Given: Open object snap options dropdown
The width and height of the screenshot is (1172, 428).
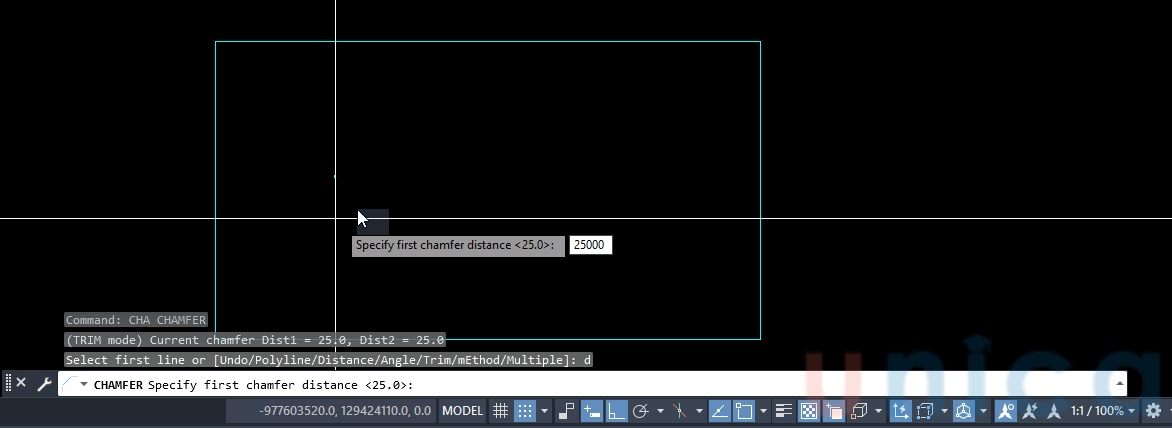Looking at the screenshot, I should pos(763,411).
